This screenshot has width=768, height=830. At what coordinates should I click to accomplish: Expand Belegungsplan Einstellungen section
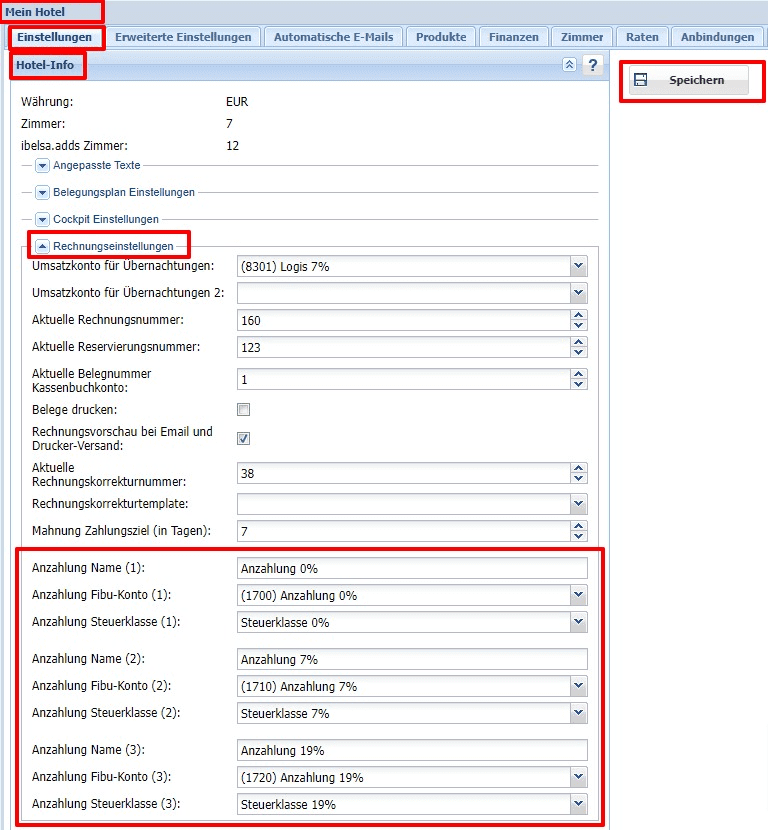[x=43, y=192]
